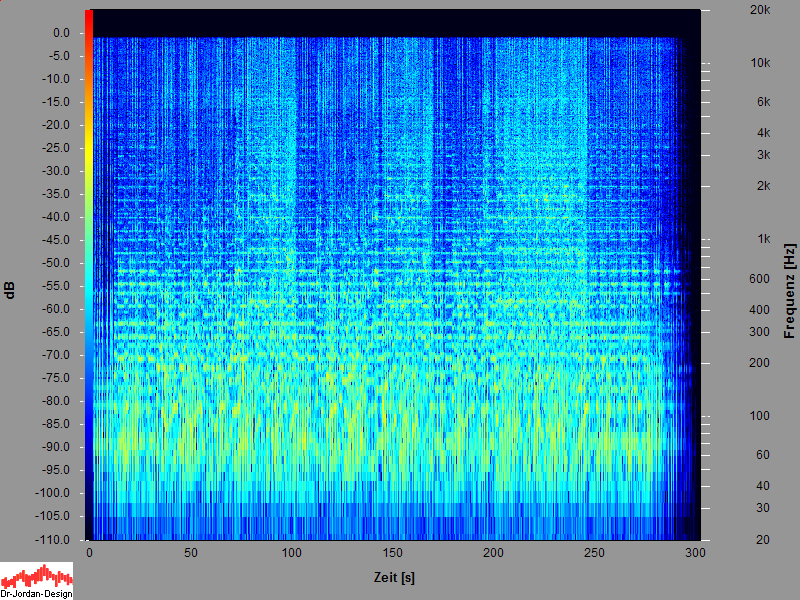Select the 50 second time axis marker
Viewport: 800px width, 600px height.
click(191, 553)
